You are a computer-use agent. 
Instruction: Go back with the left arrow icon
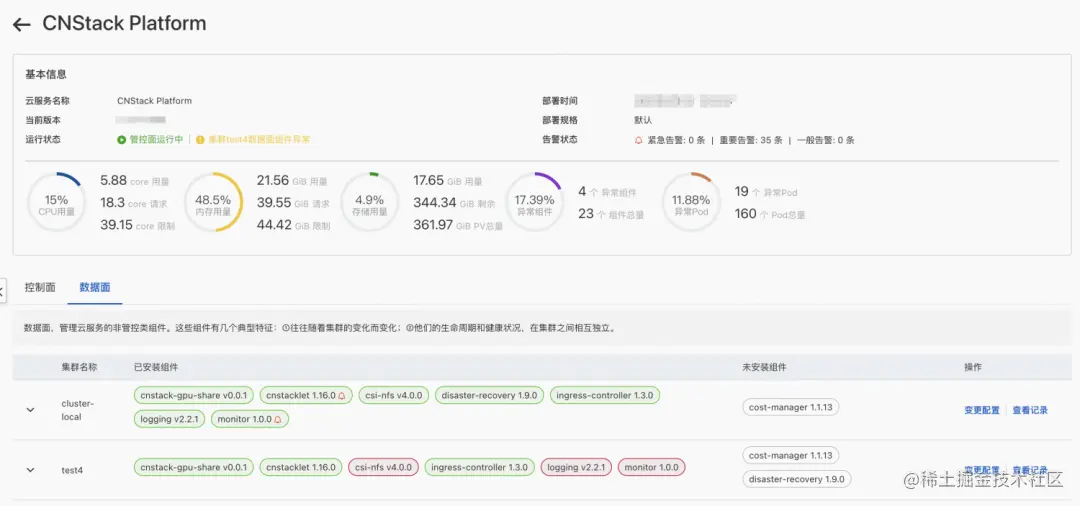[21, 25]
